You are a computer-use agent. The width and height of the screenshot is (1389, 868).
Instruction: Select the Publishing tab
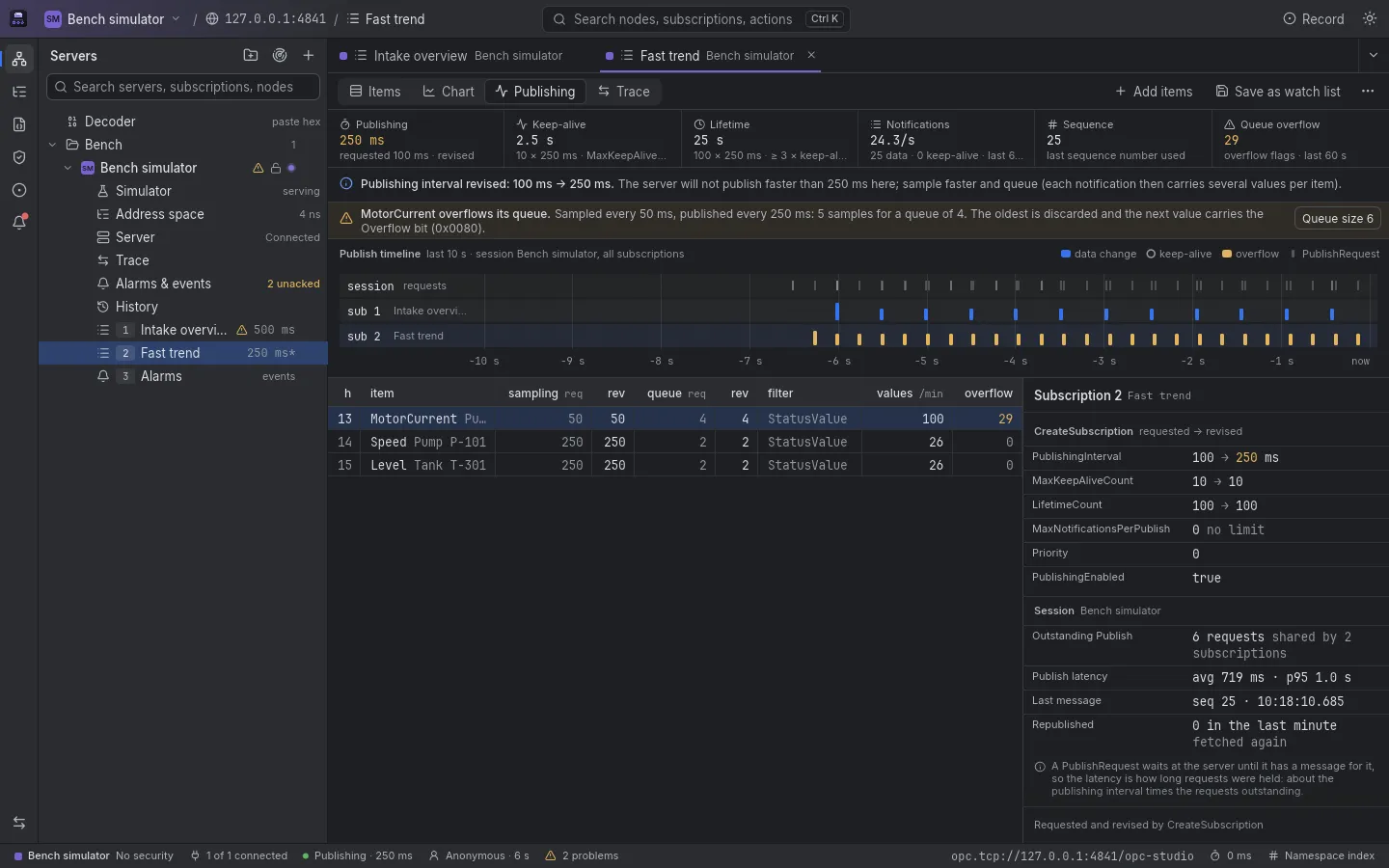coord(535,92)
